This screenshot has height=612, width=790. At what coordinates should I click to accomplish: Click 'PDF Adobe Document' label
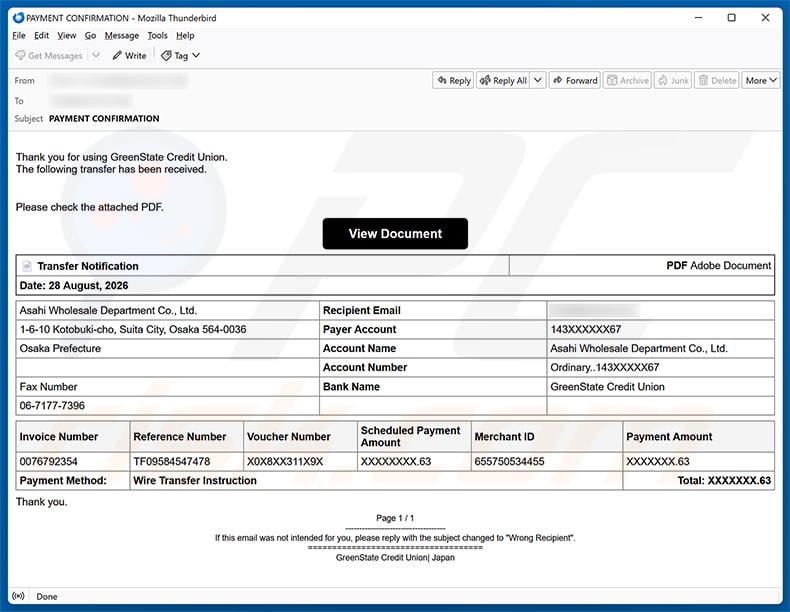(718, 265)
